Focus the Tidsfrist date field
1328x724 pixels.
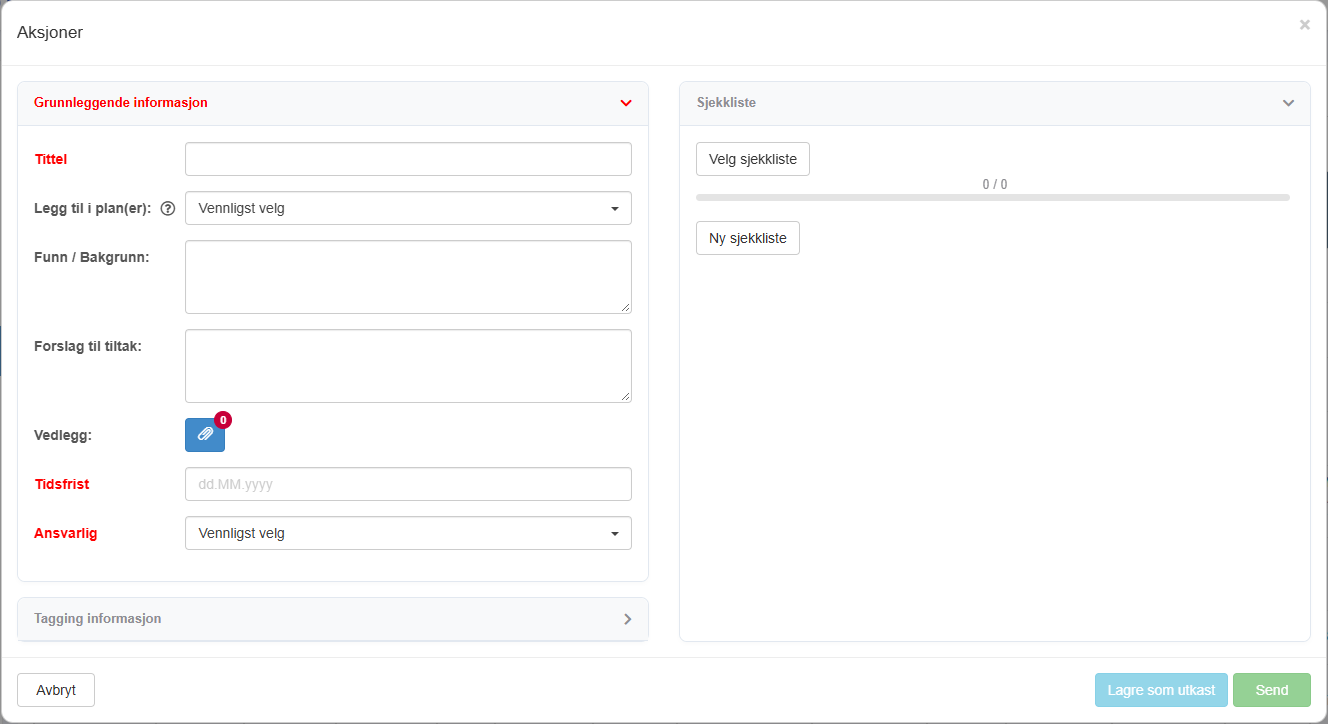pyautogui.click(x=408, y=484)
